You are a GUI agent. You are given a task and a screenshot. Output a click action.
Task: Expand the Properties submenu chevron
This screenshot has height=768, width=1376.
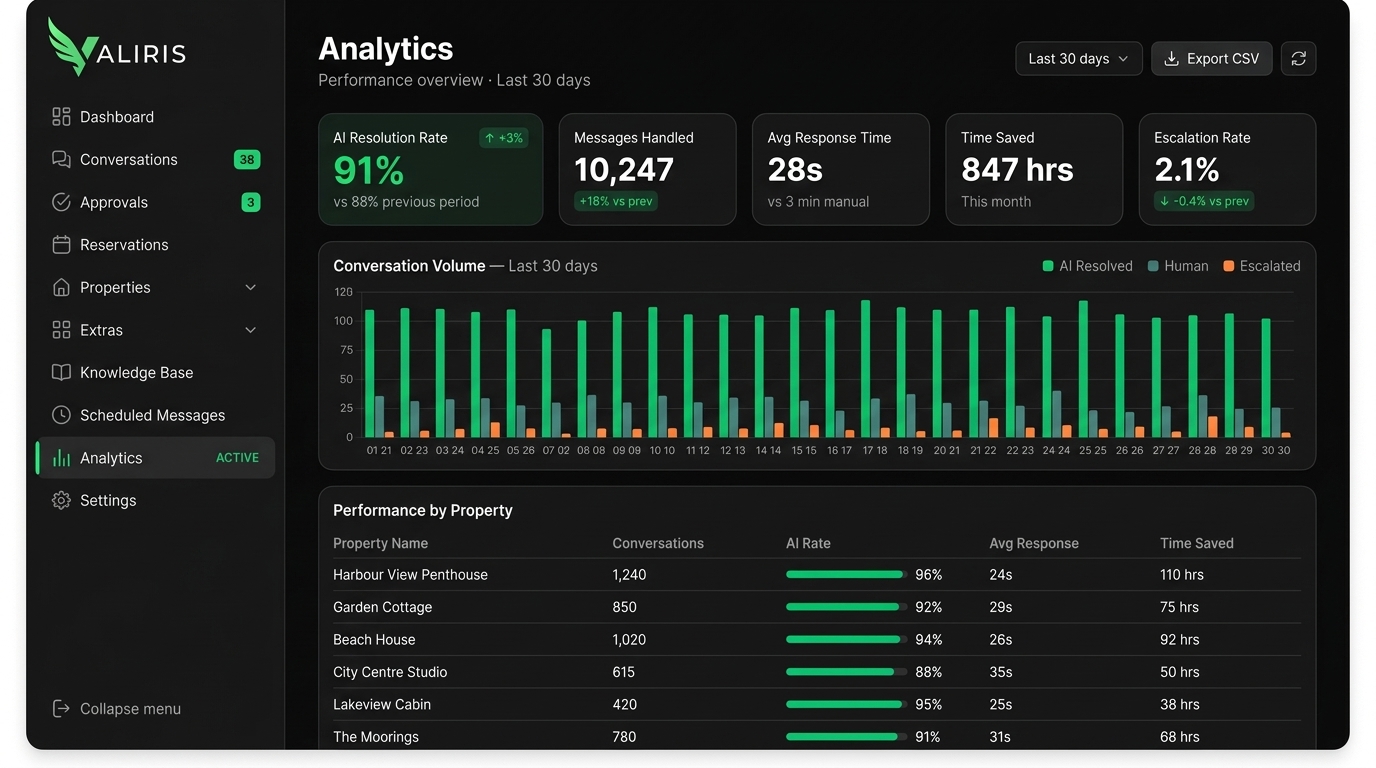(x=251, y=288)
